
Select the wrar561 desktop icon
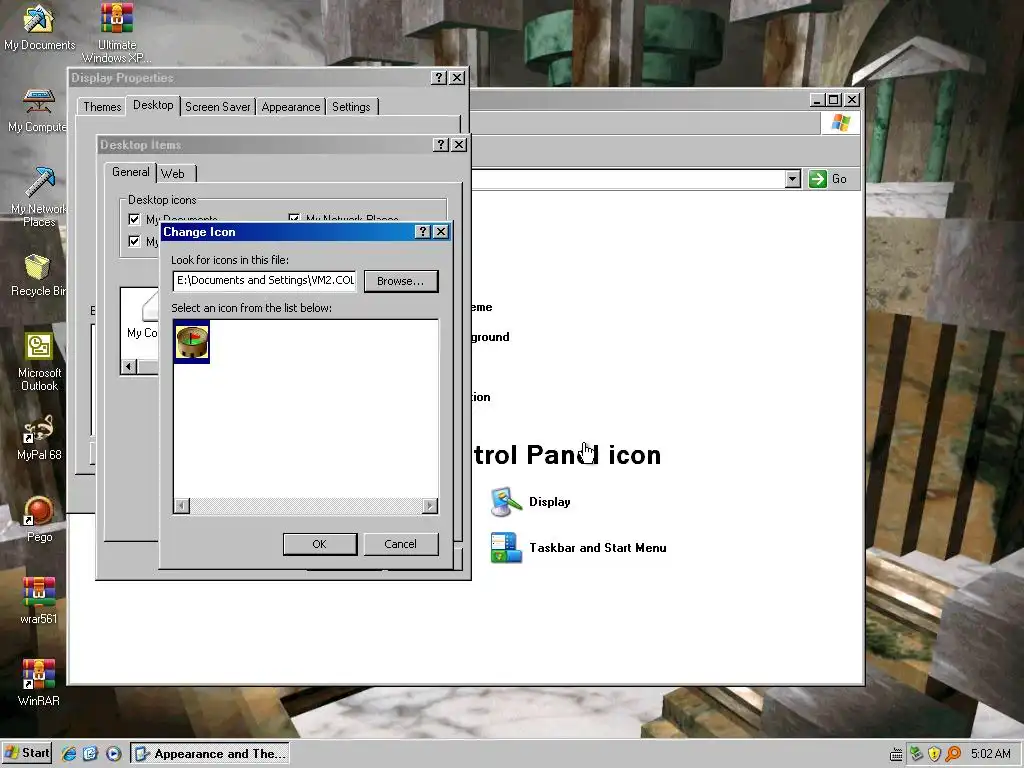tap(39, 601)
